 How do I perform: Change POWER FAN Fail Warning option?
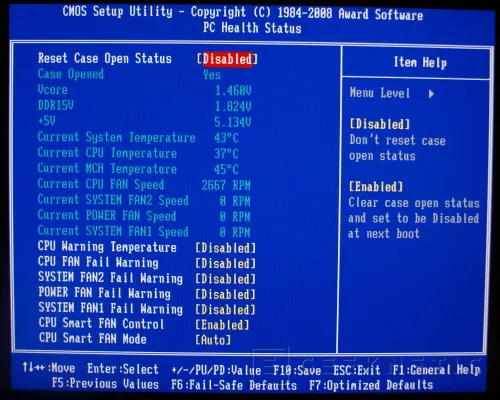click(225, 294)
